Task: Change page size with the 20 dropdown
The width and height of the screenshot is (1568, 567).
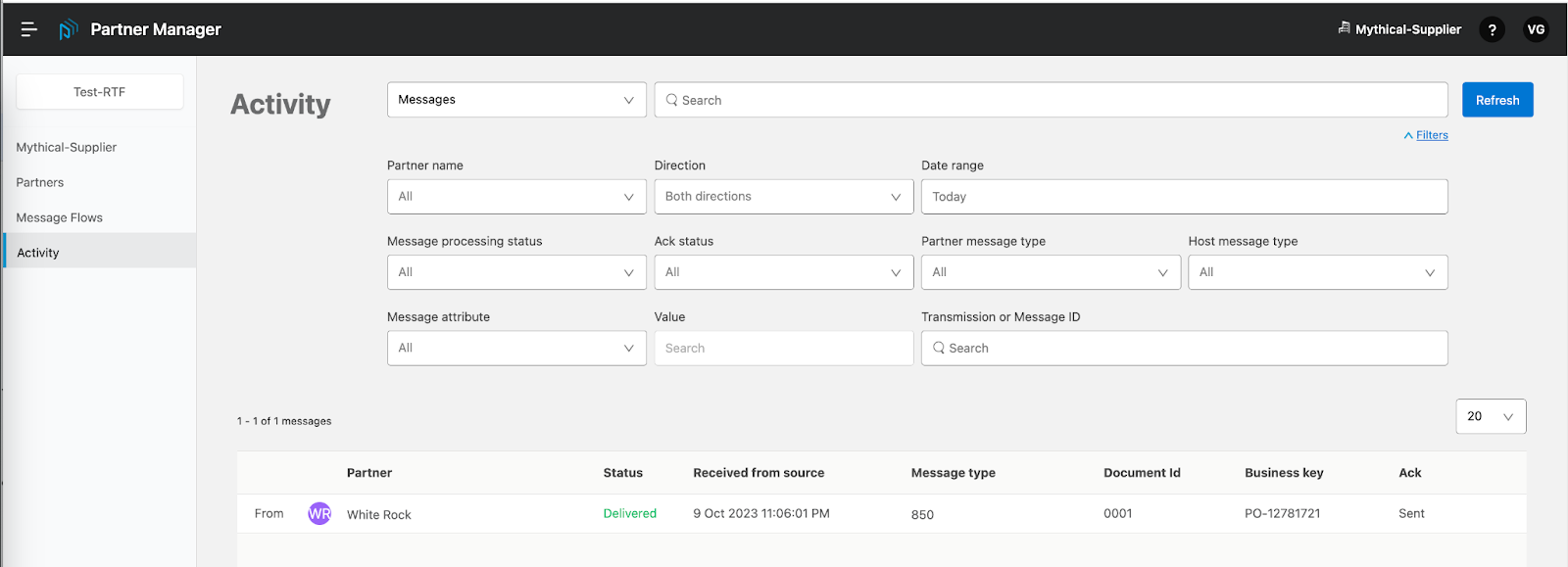Action: 1490,416
